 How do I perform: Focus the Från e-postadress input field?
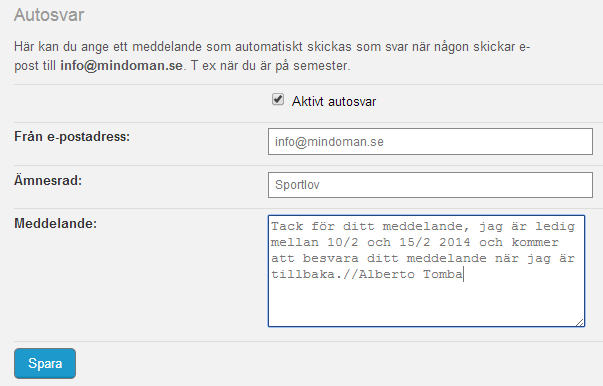point(430,141)
